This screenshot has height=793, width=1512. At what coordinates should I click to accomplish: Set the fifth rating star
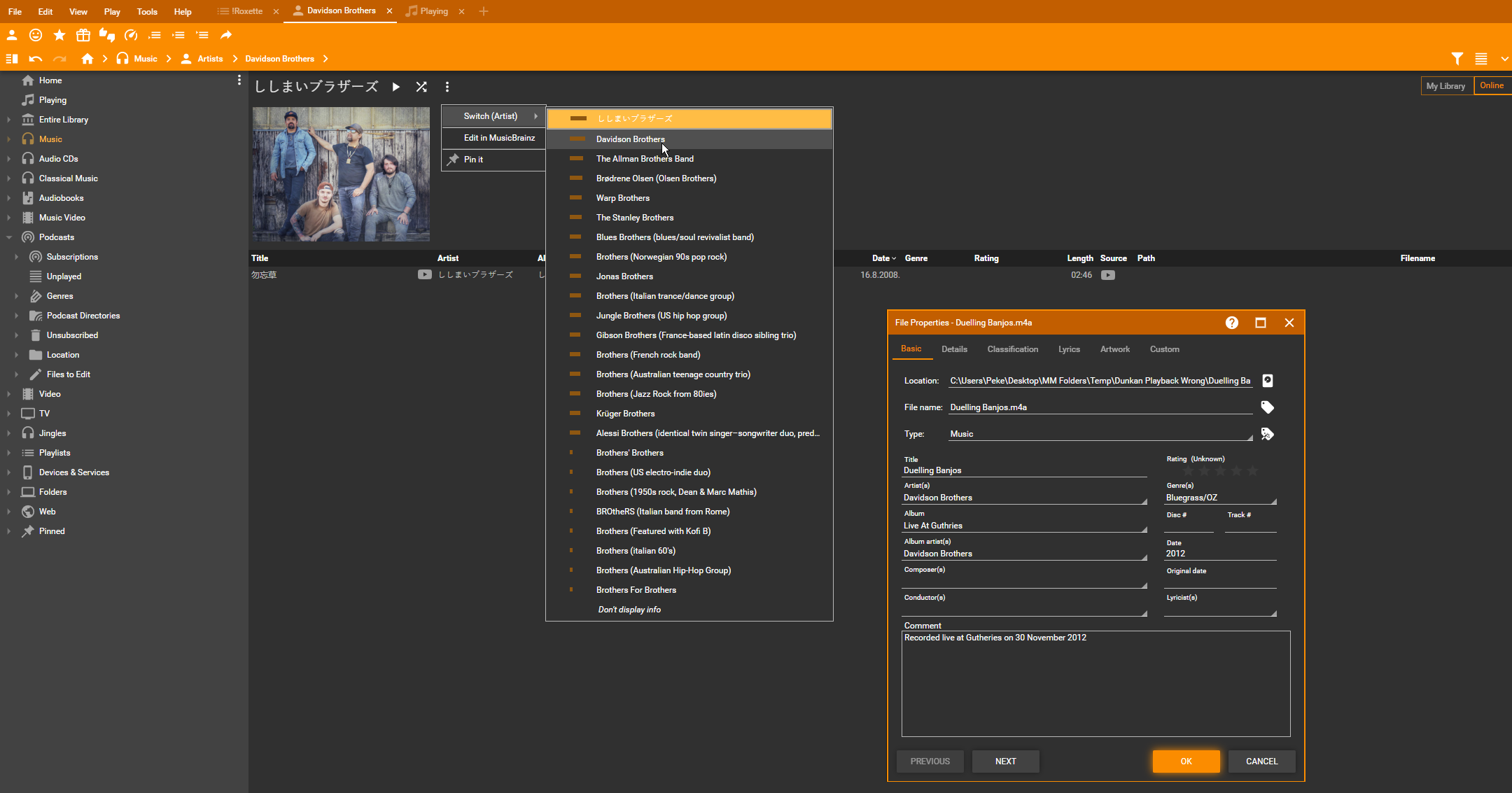[x=1252, y=471]
